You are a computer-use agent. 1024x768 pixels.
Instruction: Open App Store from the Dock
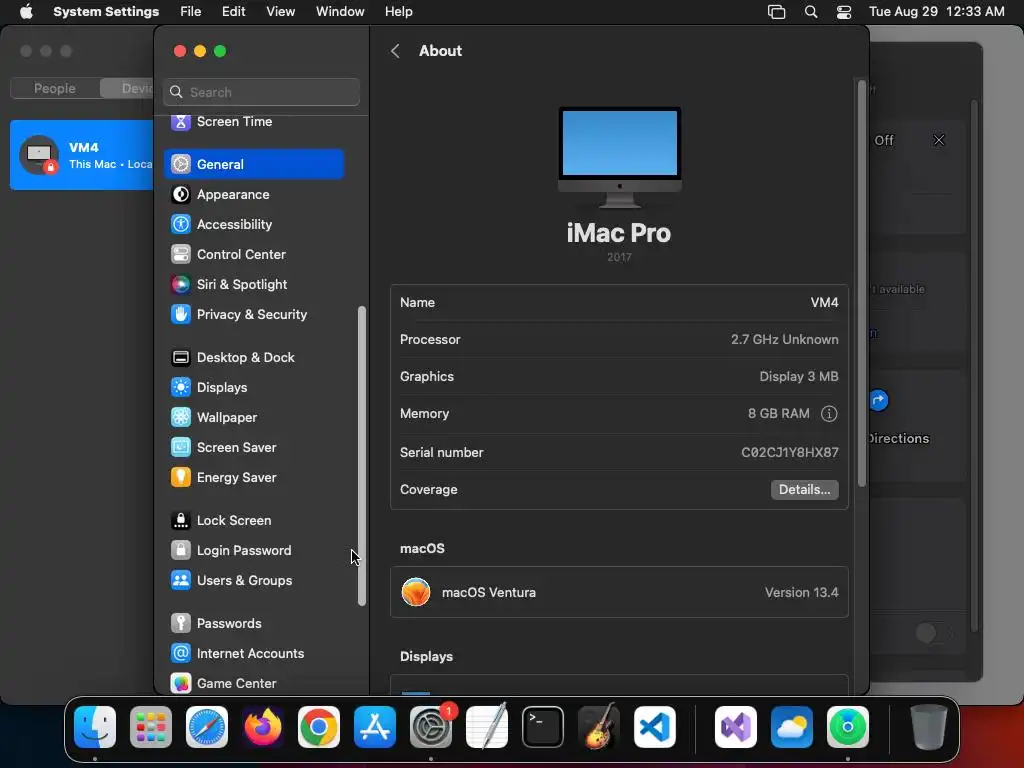pos(375,727)
